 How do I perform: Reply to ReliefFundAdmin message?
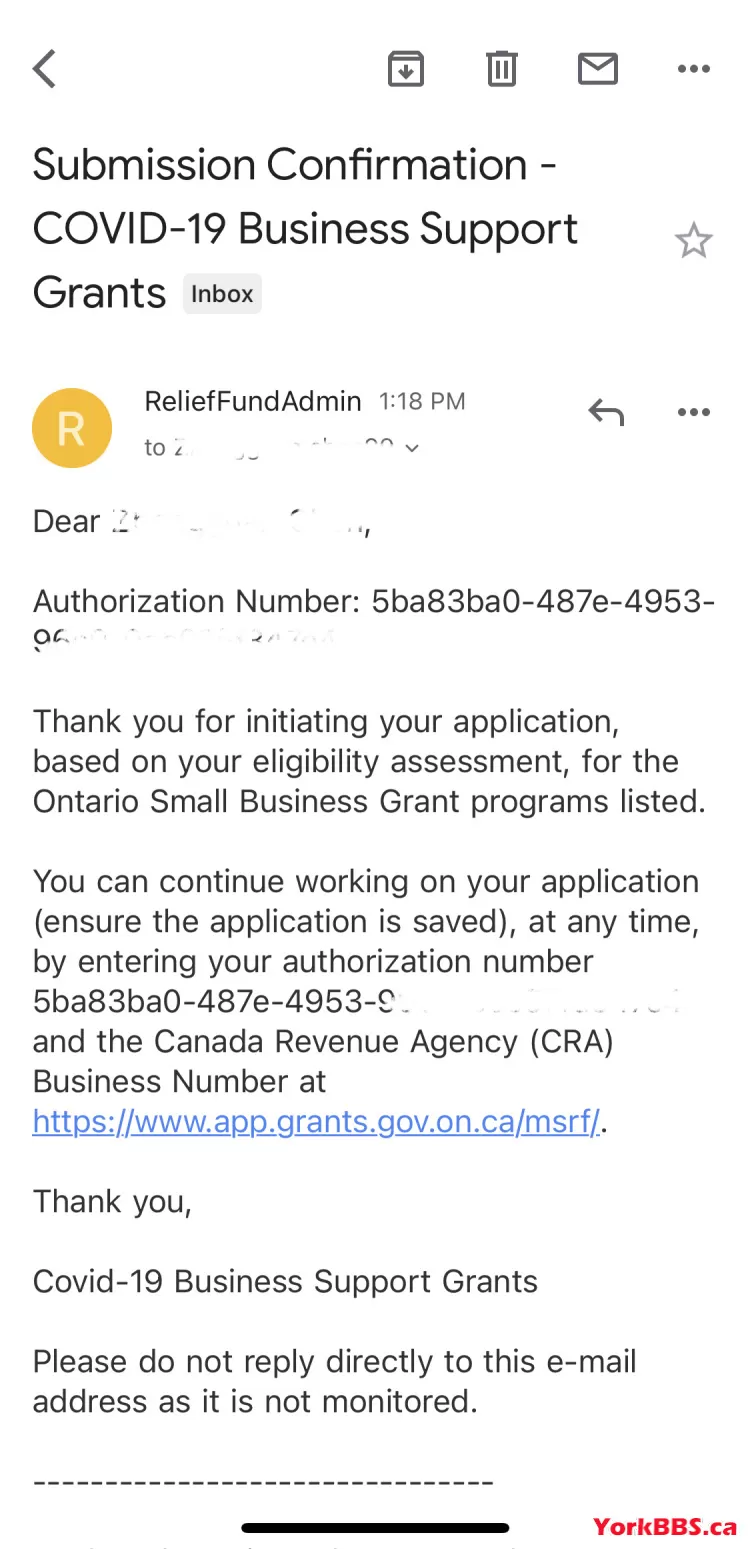(606, 411)
